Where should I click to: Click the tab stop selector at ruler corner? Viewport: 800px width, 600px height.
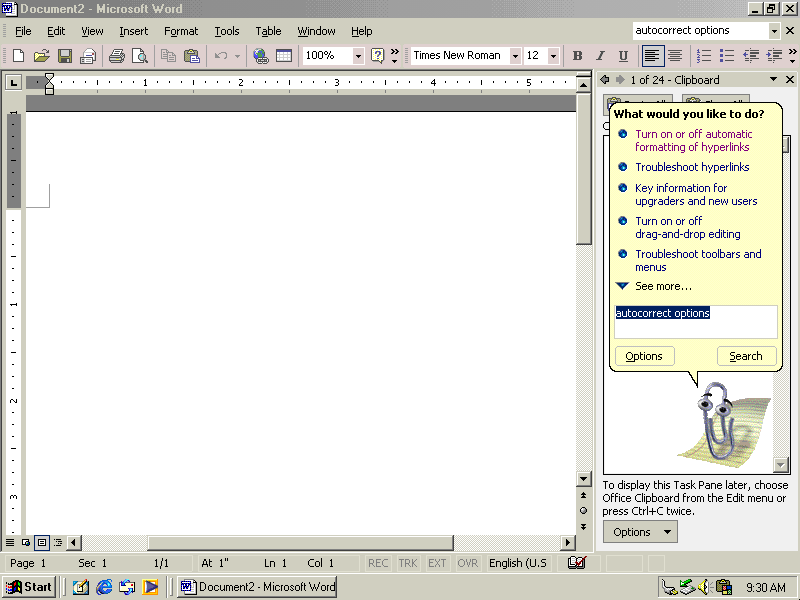[13, 82]
